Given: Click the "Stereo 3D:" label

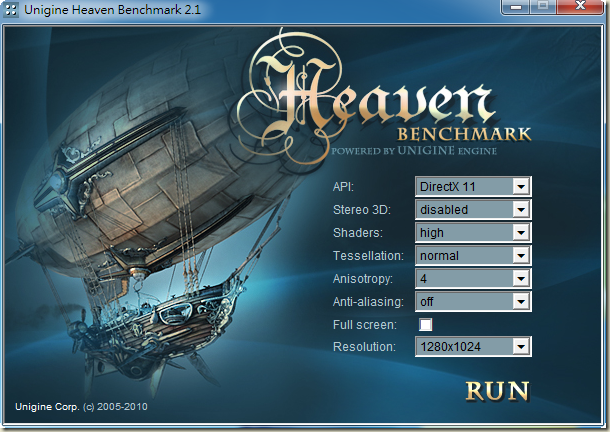Looking at the screenshot, I should point(362,210).
